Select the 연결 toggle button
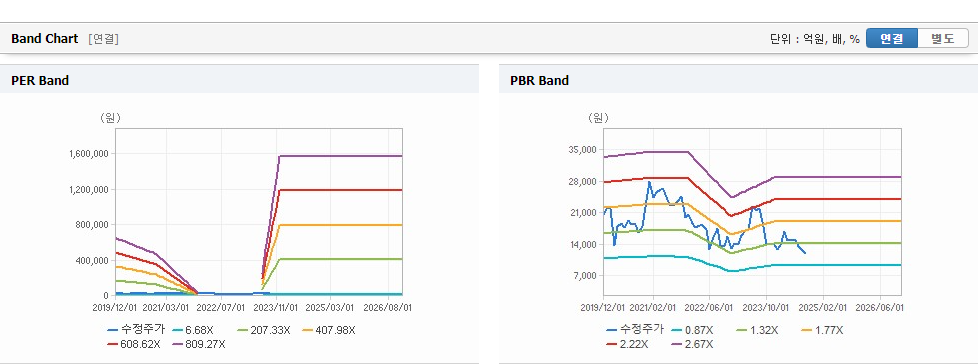Image resolution: width=978 pixels, height=364 pixels. pyautogui.click(x=892, y=38)
